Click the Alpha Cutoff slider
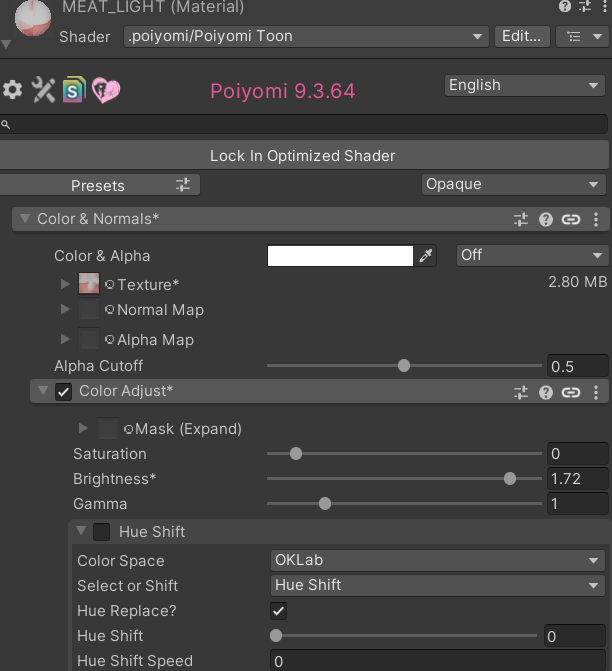 pyautogui.click(x=404, y=366)
